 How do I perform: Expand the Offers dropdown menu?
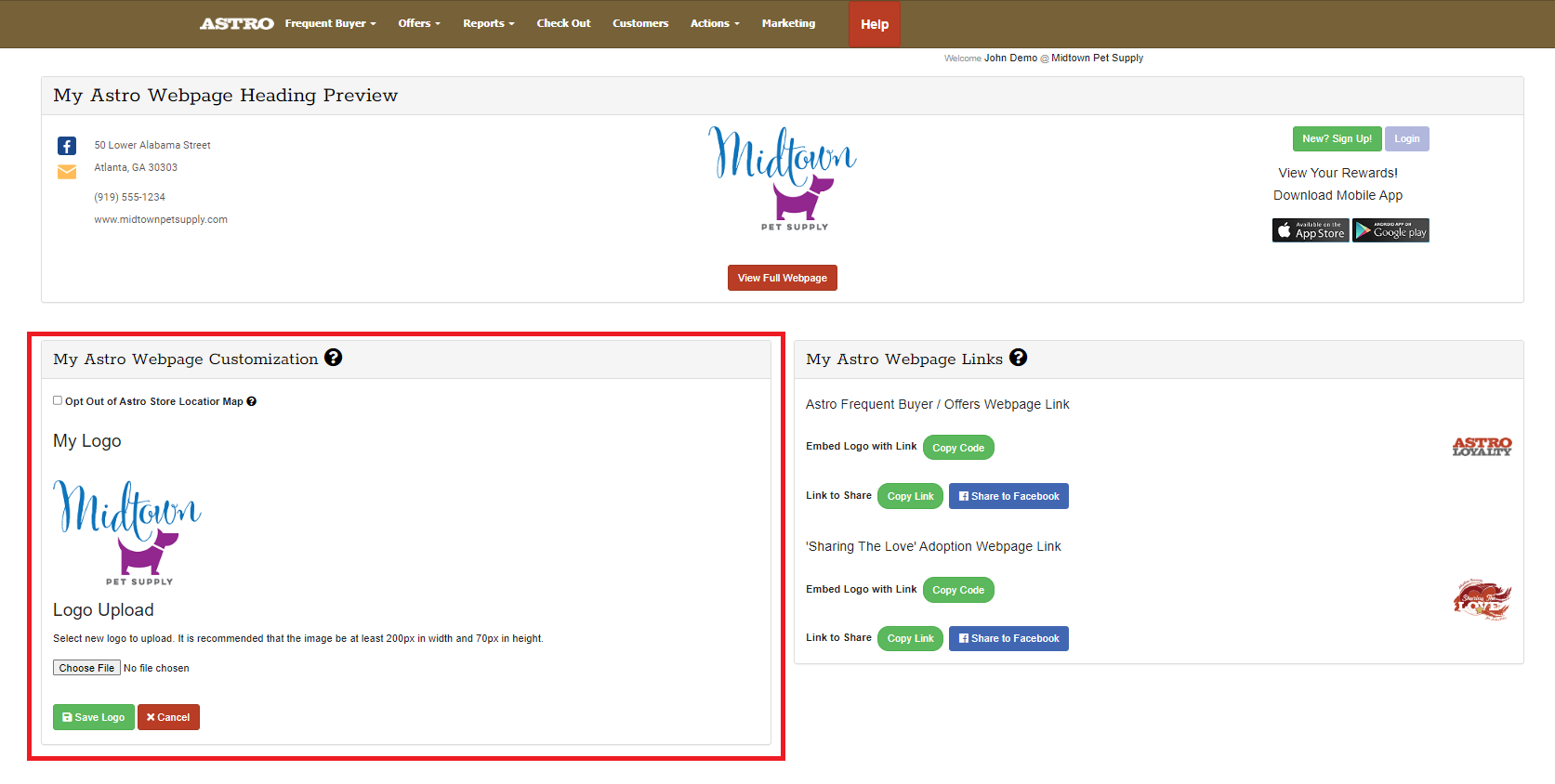[x=419, y=23]
